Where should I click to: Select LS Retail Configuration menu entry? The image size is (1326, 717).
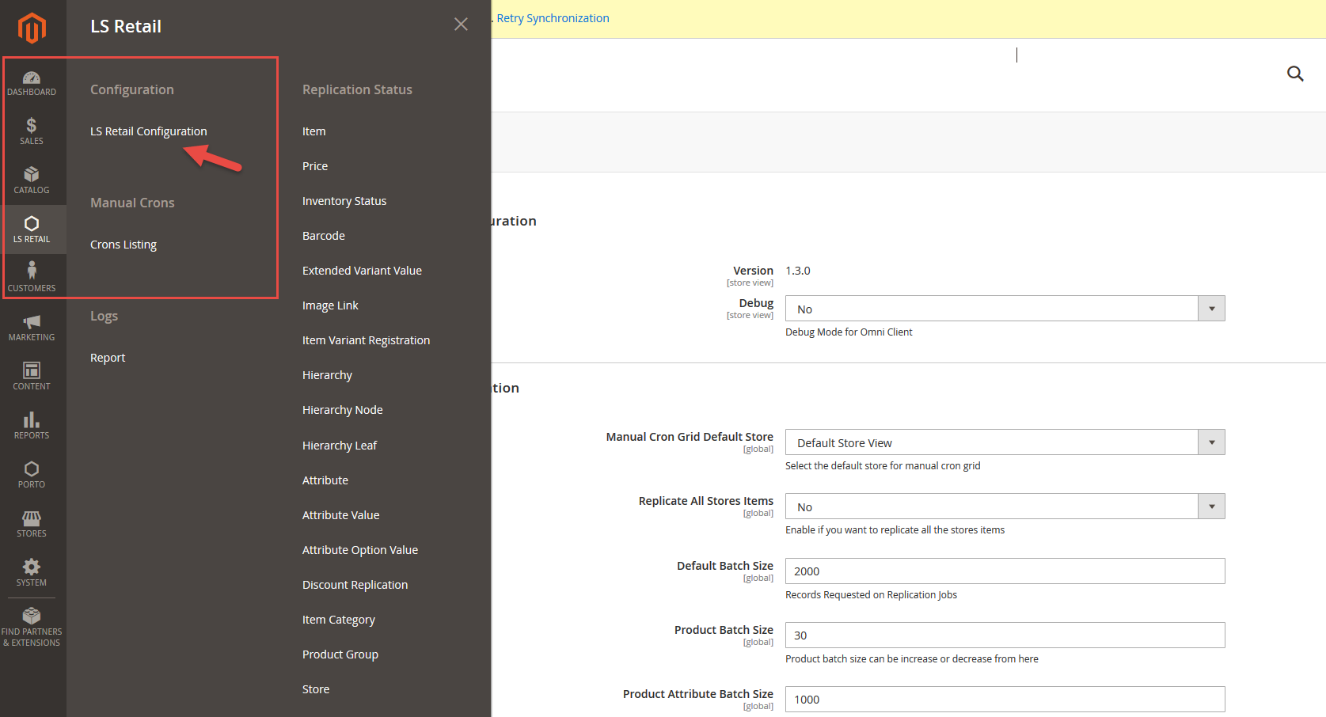pos(148,131)
